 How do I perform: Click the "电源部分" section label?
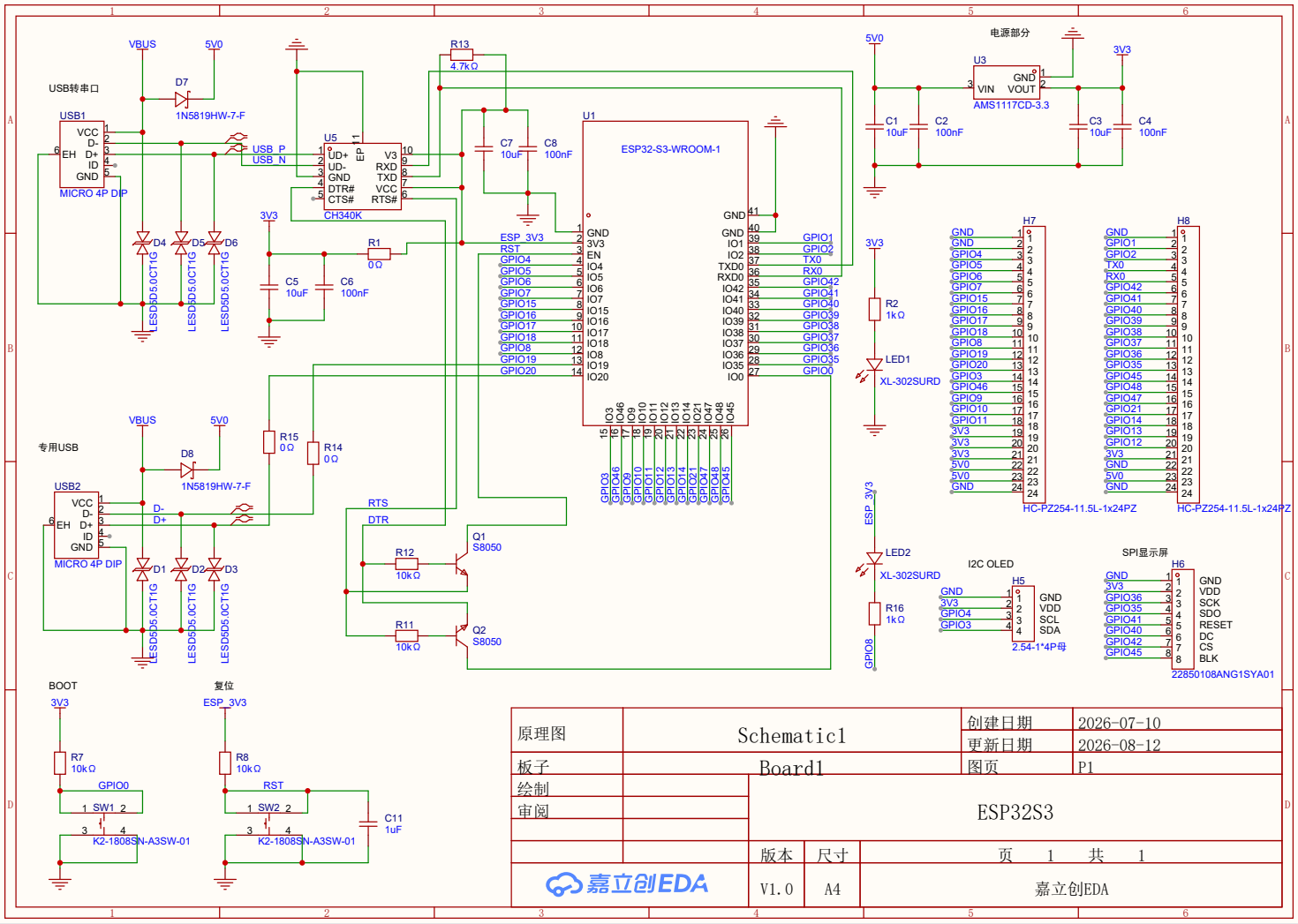click(x=1010, y=33)
